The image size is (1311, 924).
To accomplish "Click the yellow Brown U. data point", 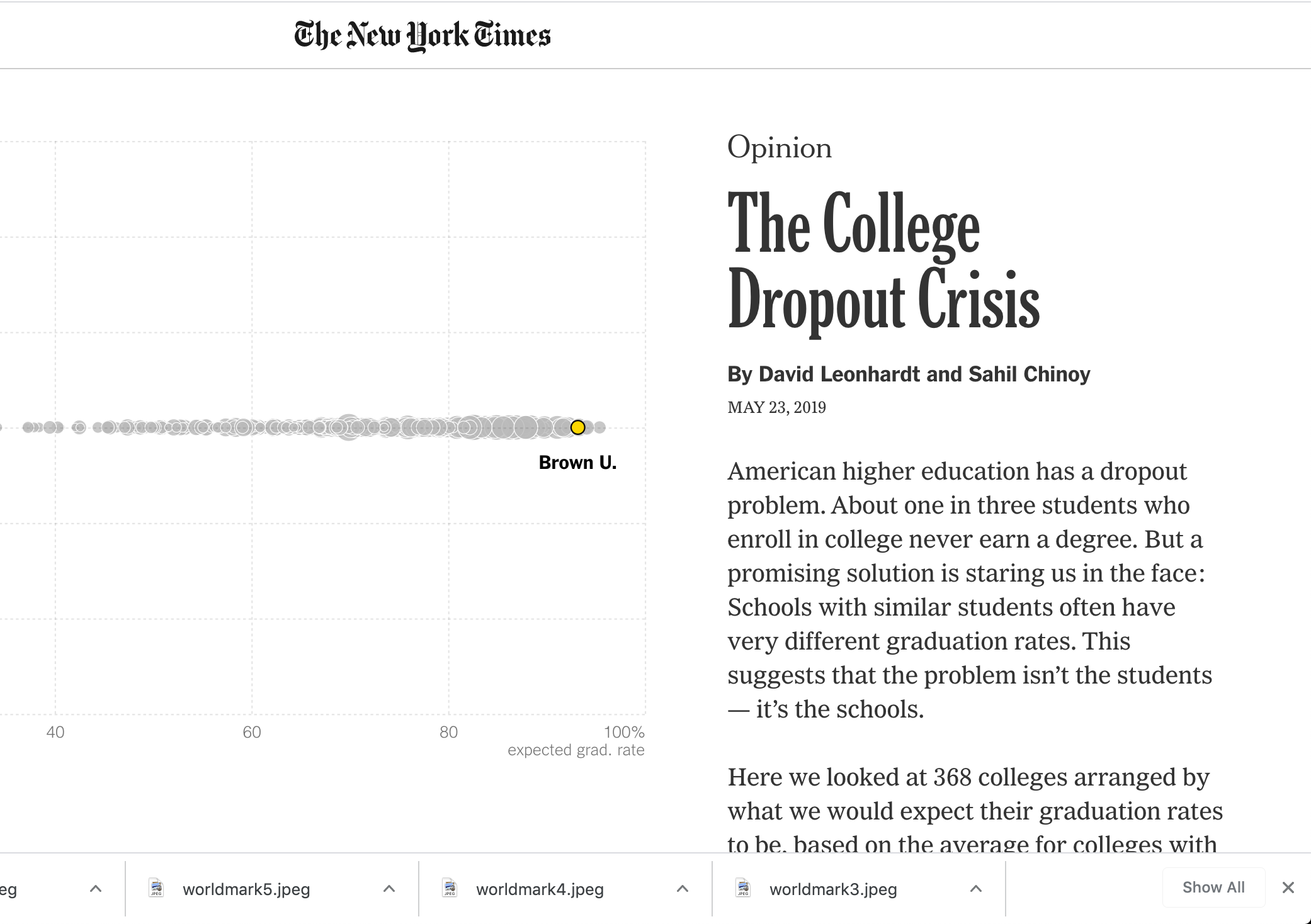I will coord(577,427).
